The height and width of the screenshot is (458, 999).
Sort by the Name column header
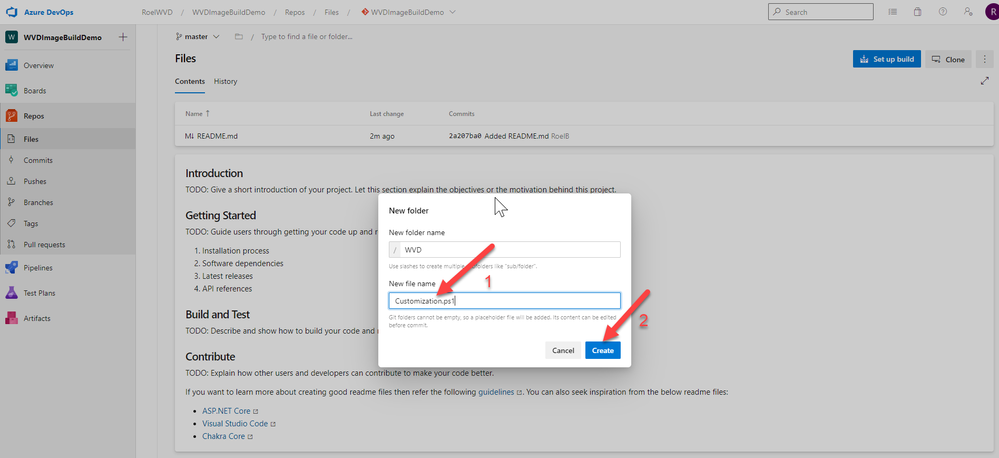pos(198,114)
